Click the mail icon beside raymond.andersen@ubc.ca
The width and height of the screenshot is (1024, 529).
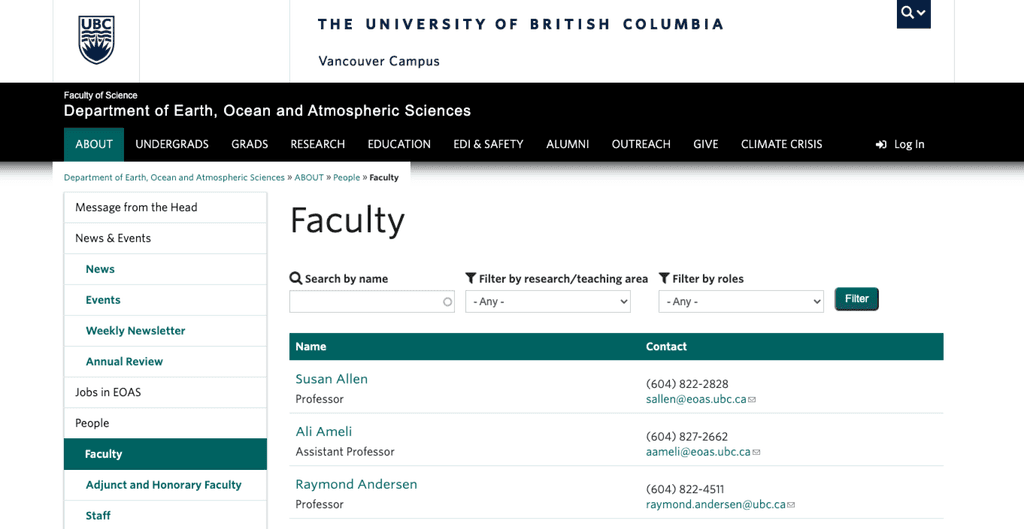click(x=792, y=505)
